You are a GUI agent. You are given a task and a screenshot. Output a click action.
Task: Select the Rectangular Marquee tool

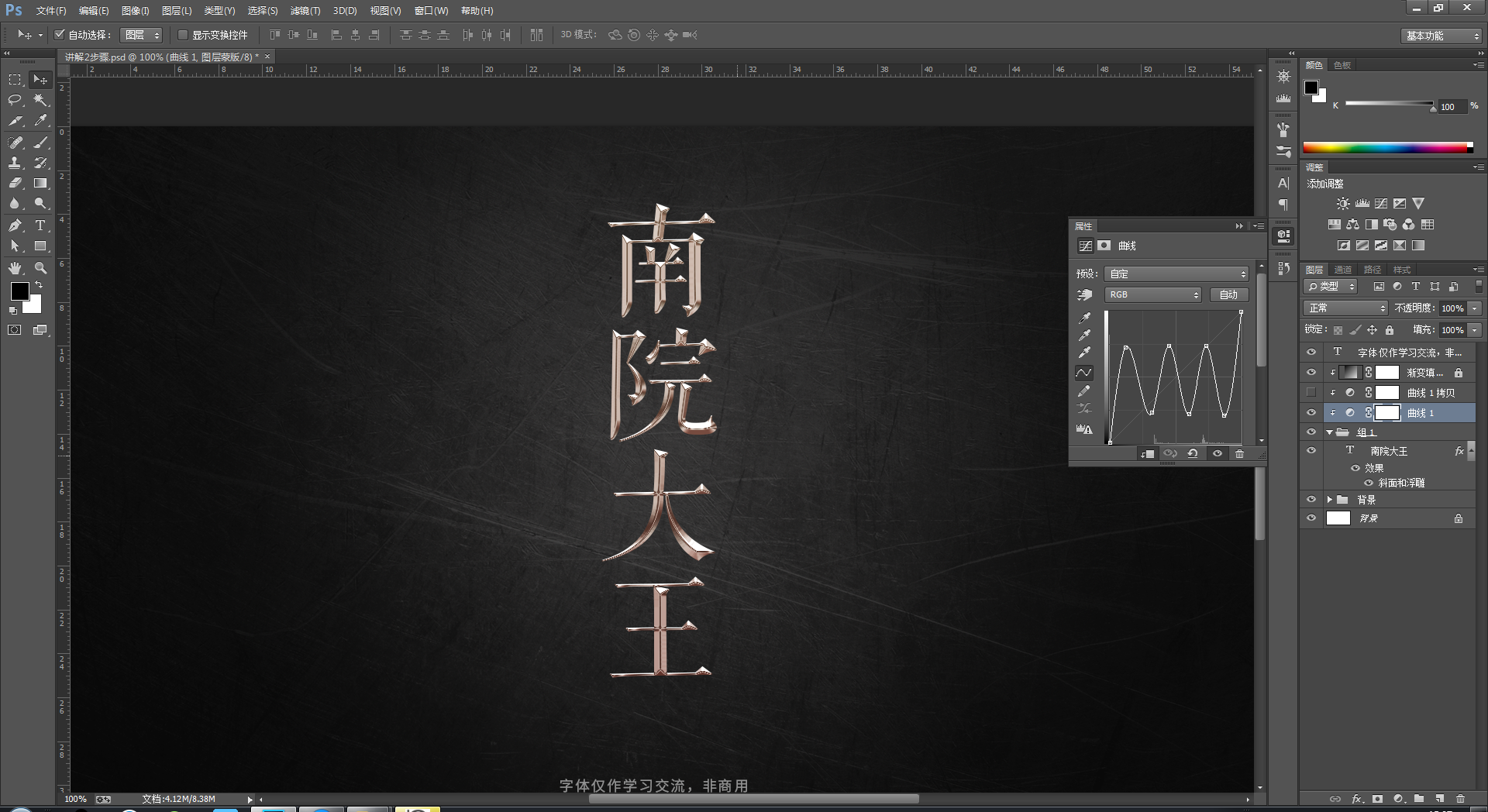pyautogui.click(x=15, y=80)
